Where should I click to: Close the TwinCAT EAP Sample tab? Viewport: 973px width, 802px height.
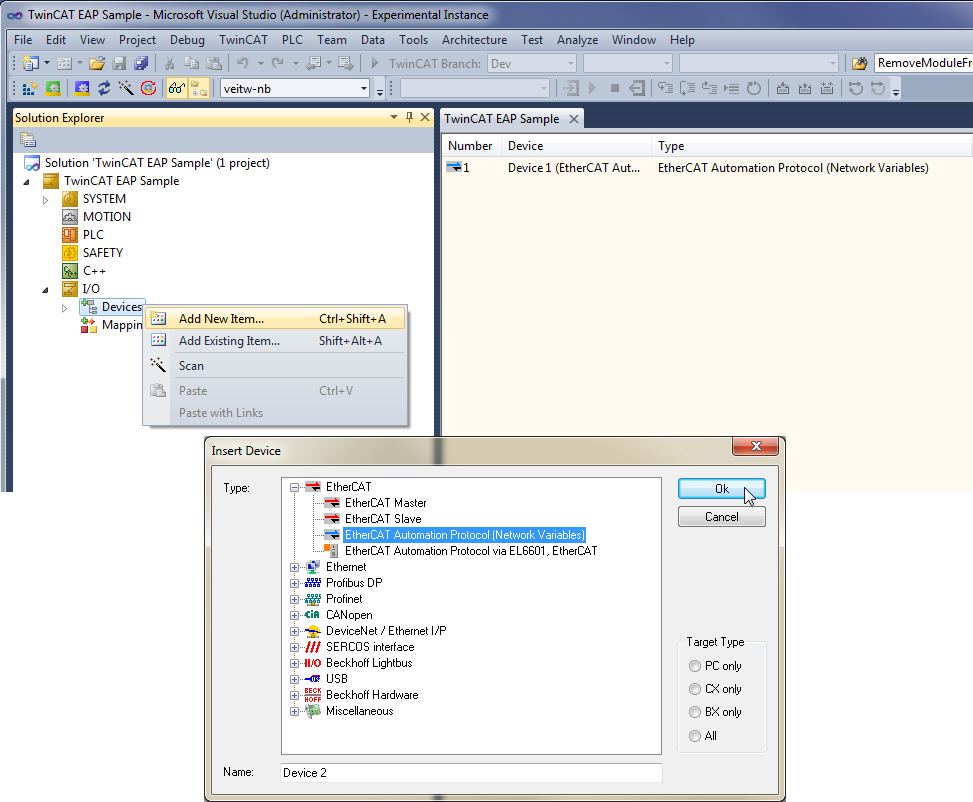[574, 119]
